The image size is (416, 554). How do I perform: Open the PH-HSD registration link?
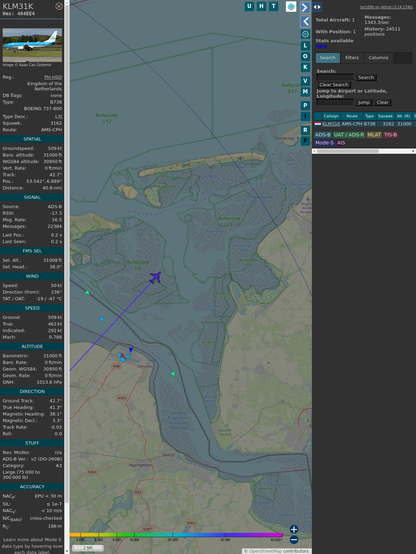tap(53, 77)
